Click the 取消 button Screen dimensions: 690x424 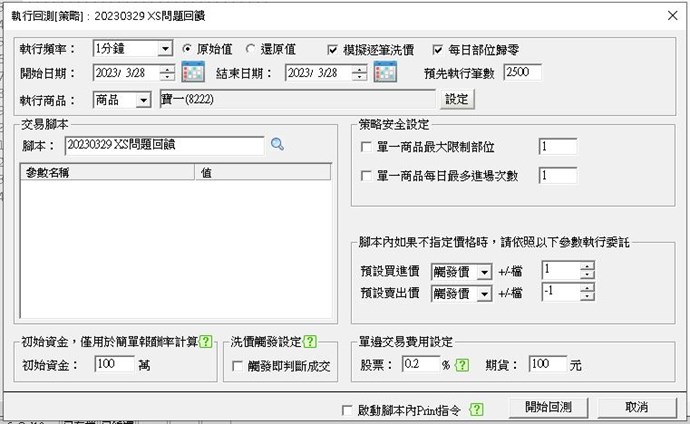(636, 407)
